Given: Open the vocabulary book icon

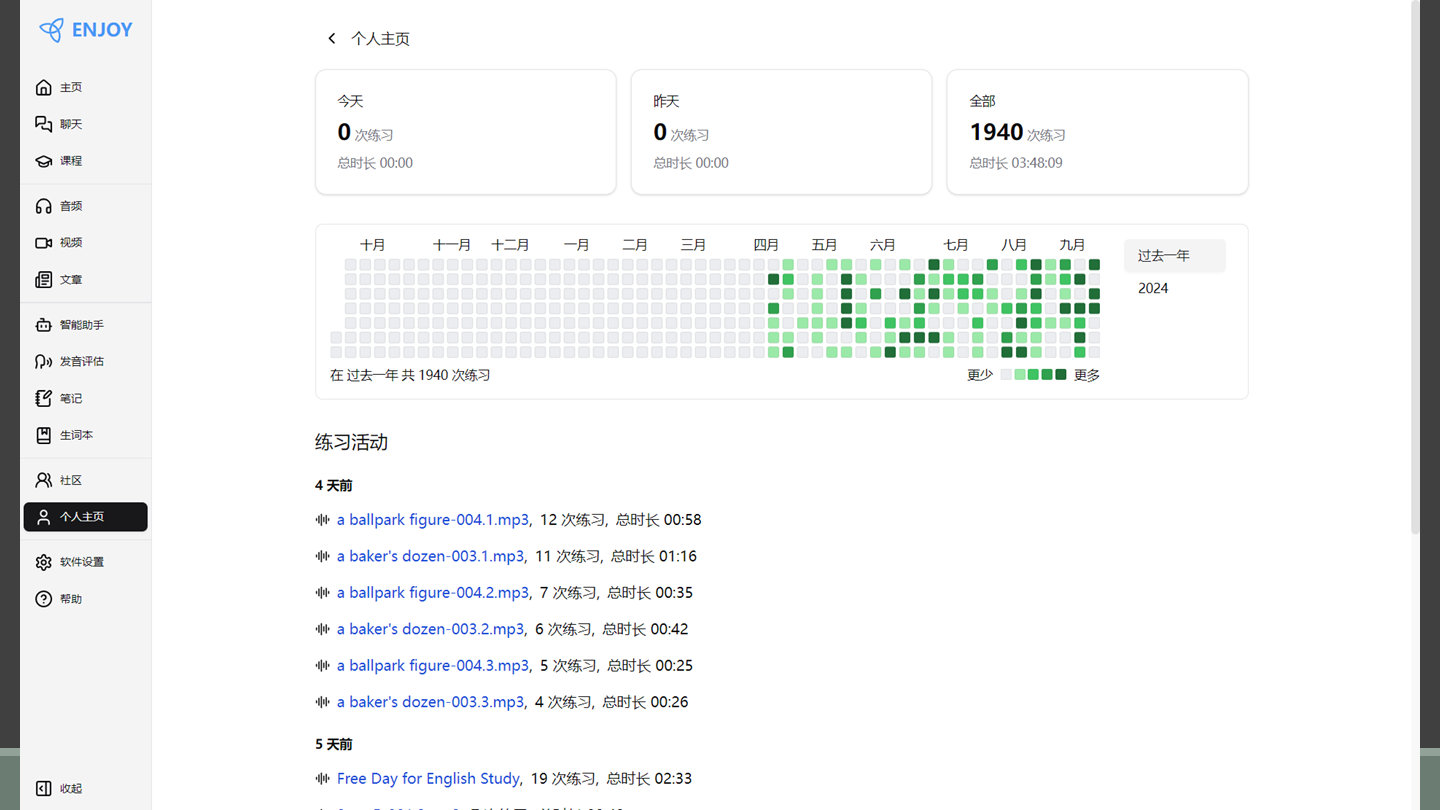Looking at the screenshot, I should coord(43,435).
